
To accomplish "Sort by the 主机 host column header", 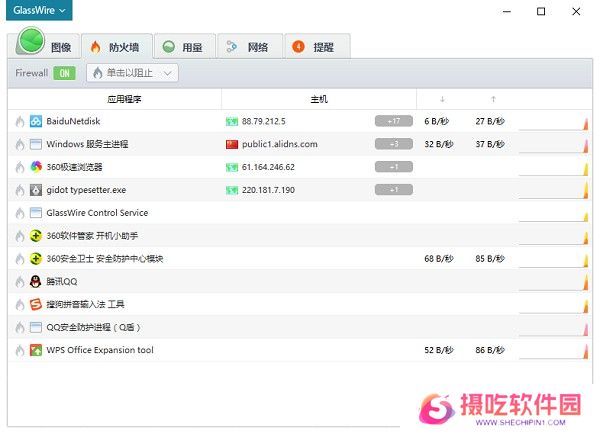I will [x=319, y=100].
